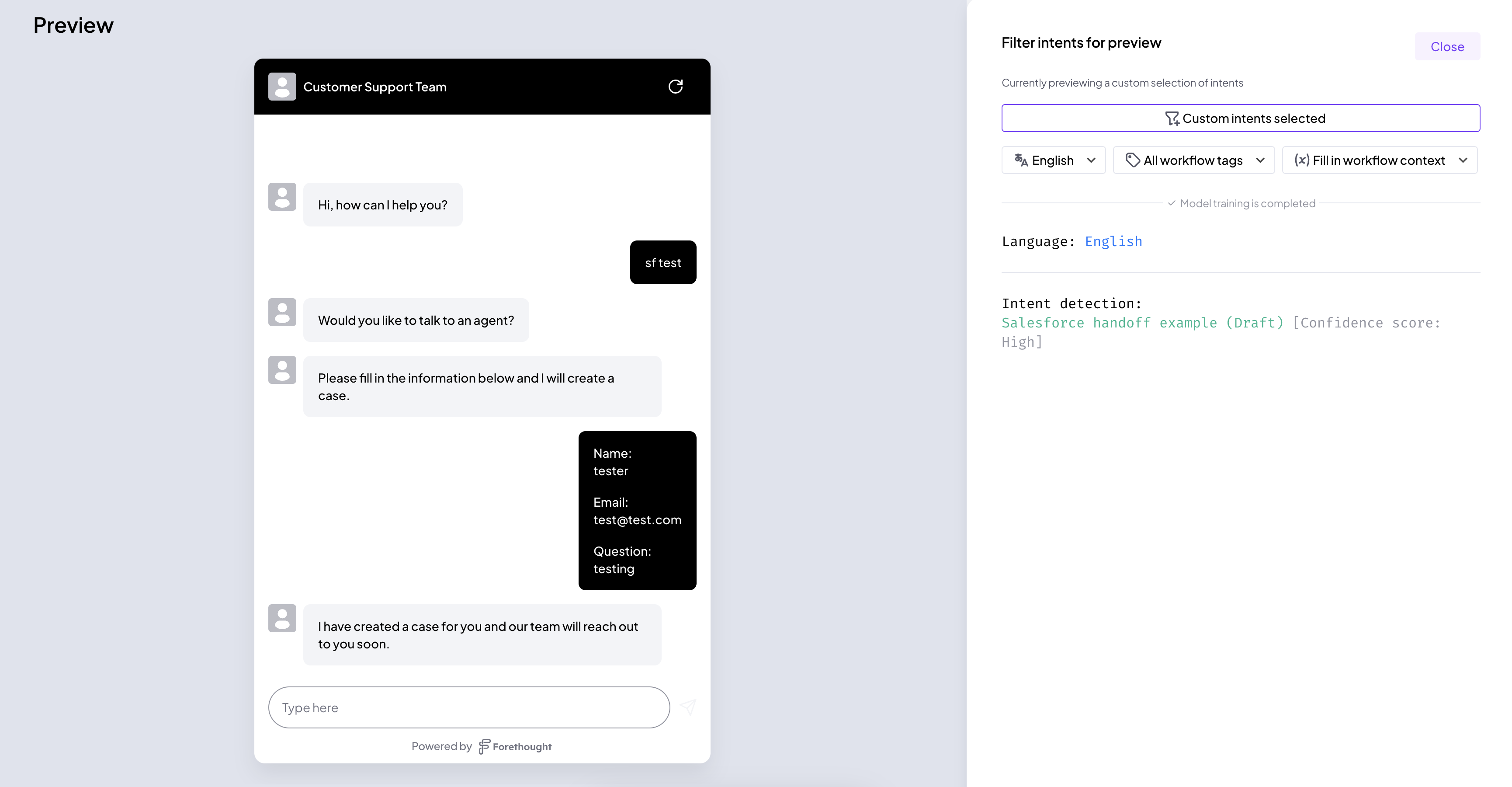This screenshot has height=787, width=1512.
Task: Focus the 'Type here' message input
Action: (469, 708)
